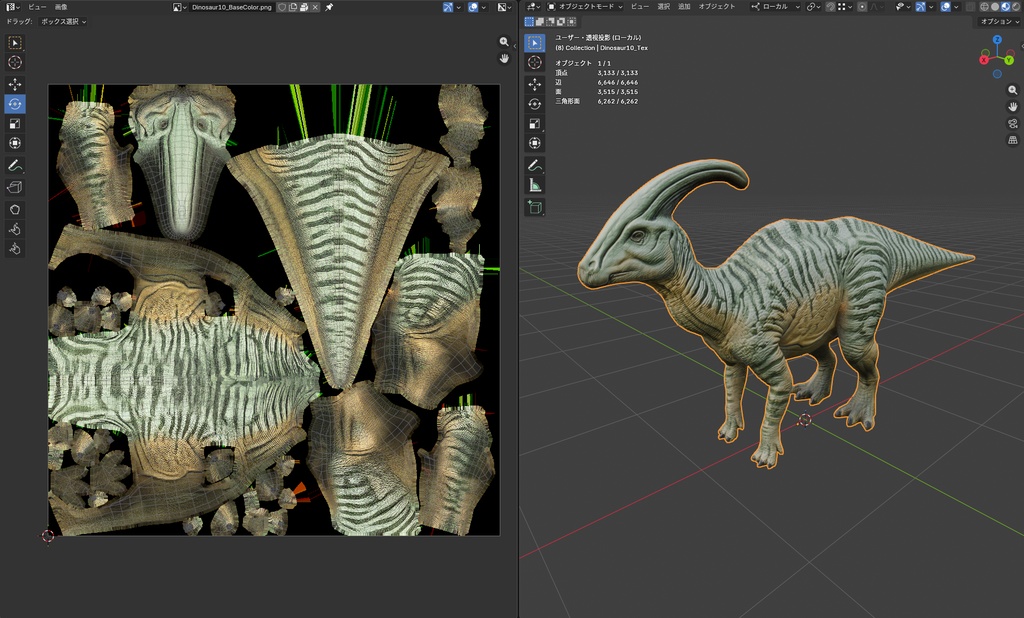Image resolution: width=1024 pixels, height=618 pixels.
Task: Select the 2D Cursor tool in UV editor
Action: click(x=14, y=62)
